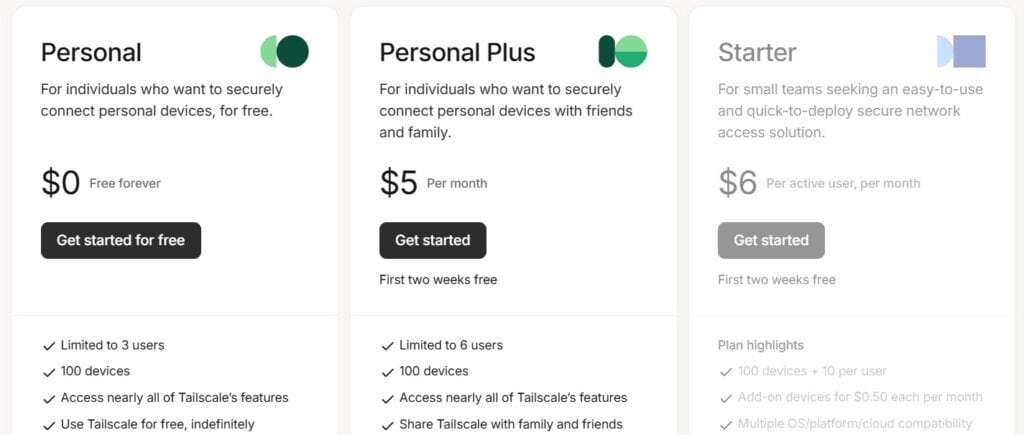Click checkmark beside 'Limited to 6 users'

pyautogui.click(x=387, y=346)
